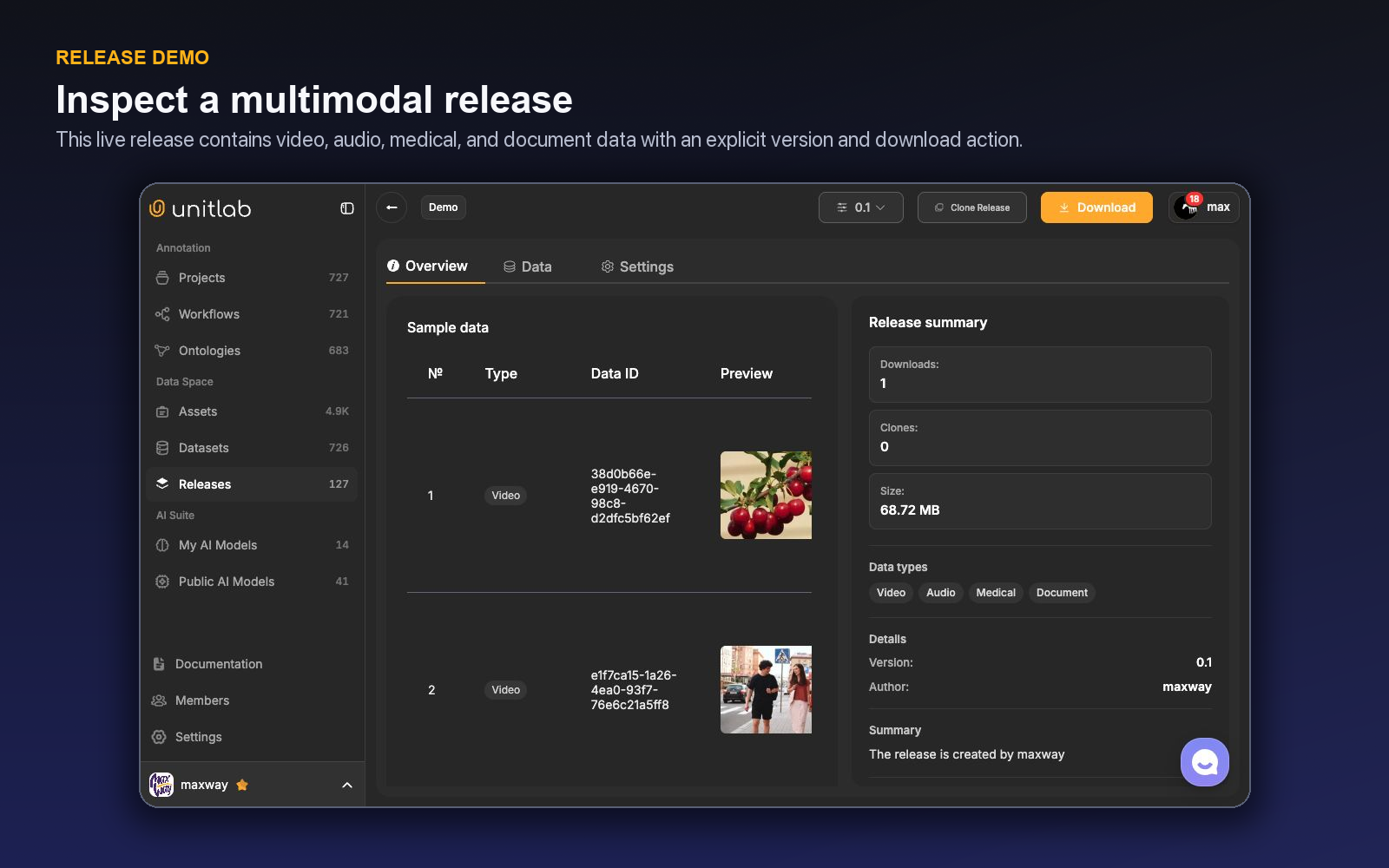
Task: Click the Video tag in row 2
Action: click(x=505, y=690)
